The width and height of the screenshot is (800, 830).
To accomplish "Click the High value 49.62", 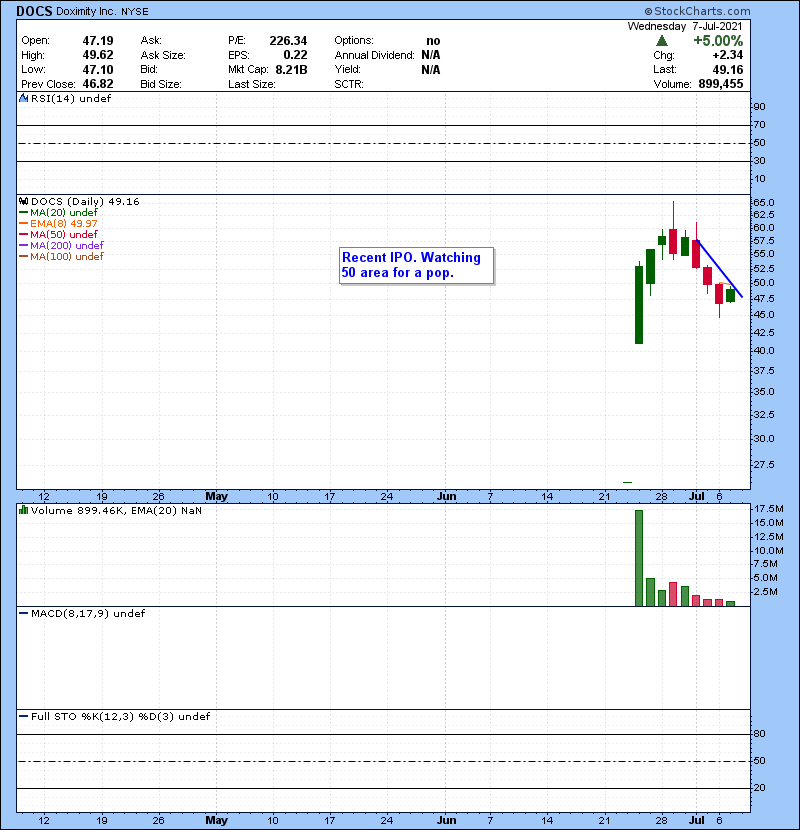I will [x=98, y=55].
